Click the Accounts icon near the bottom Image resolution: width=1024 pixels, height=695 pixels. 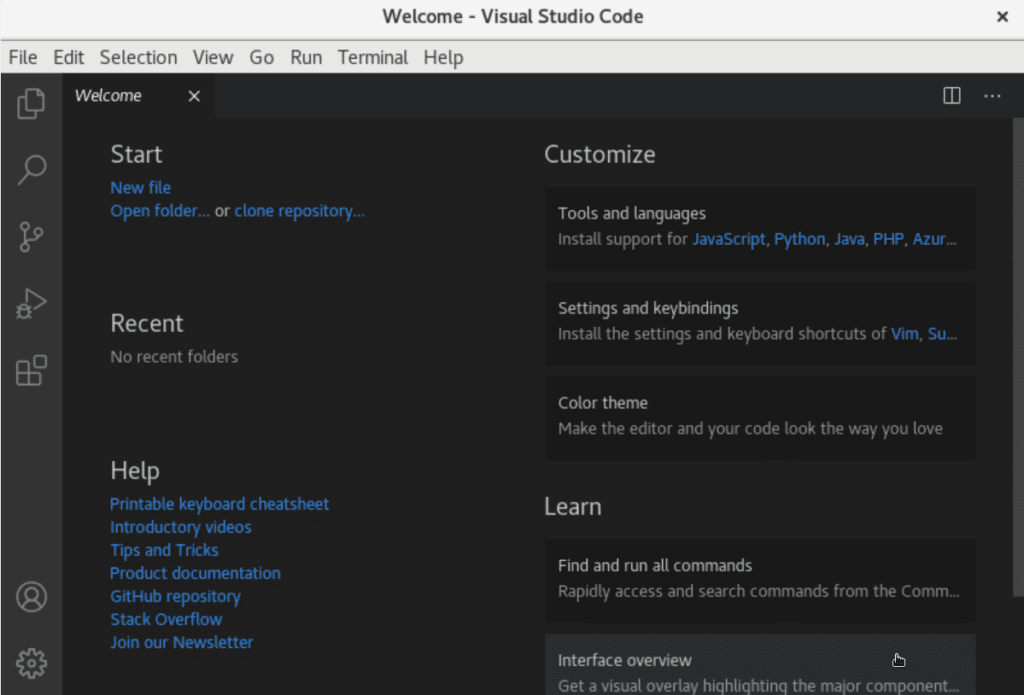tap(31, 596)
